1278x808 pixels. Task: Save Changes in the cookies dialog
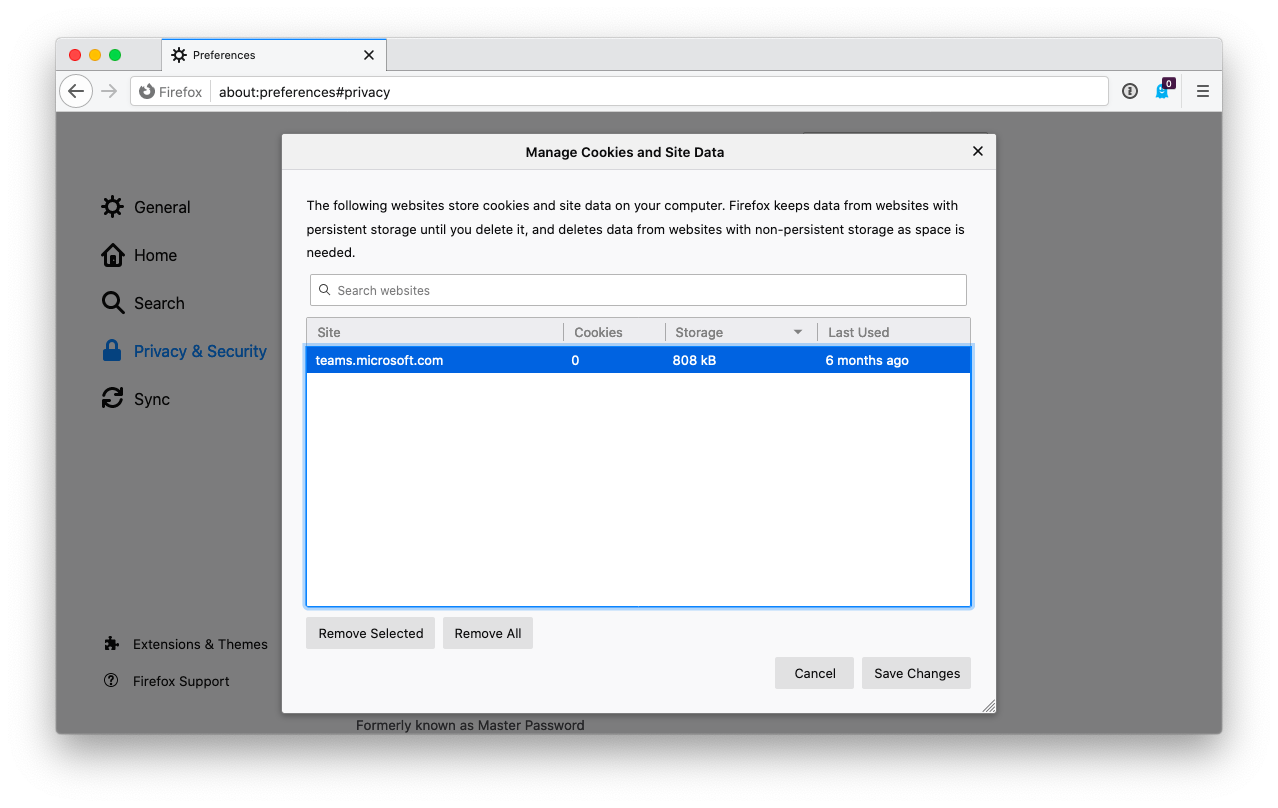[x=915, y=673]
